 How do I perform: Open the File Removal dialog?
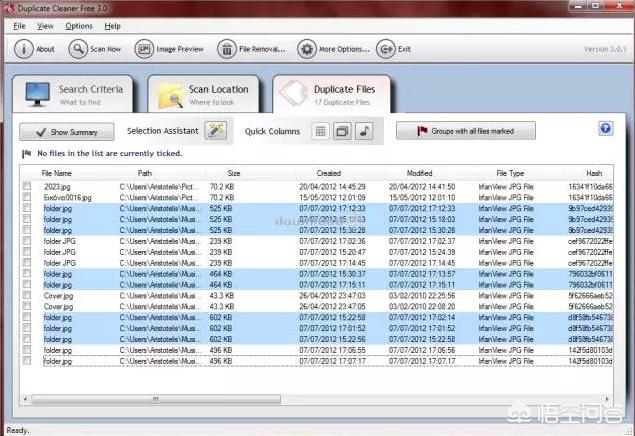[251, 49]
